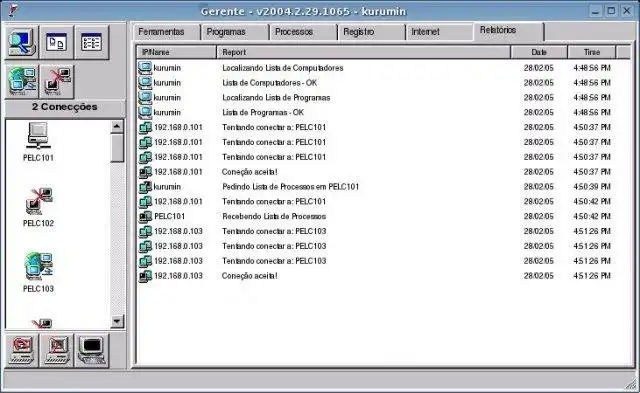This screenshot has height=393, width=640.
Task: Click the bottom black screen computer button
Action: [91, 350]
